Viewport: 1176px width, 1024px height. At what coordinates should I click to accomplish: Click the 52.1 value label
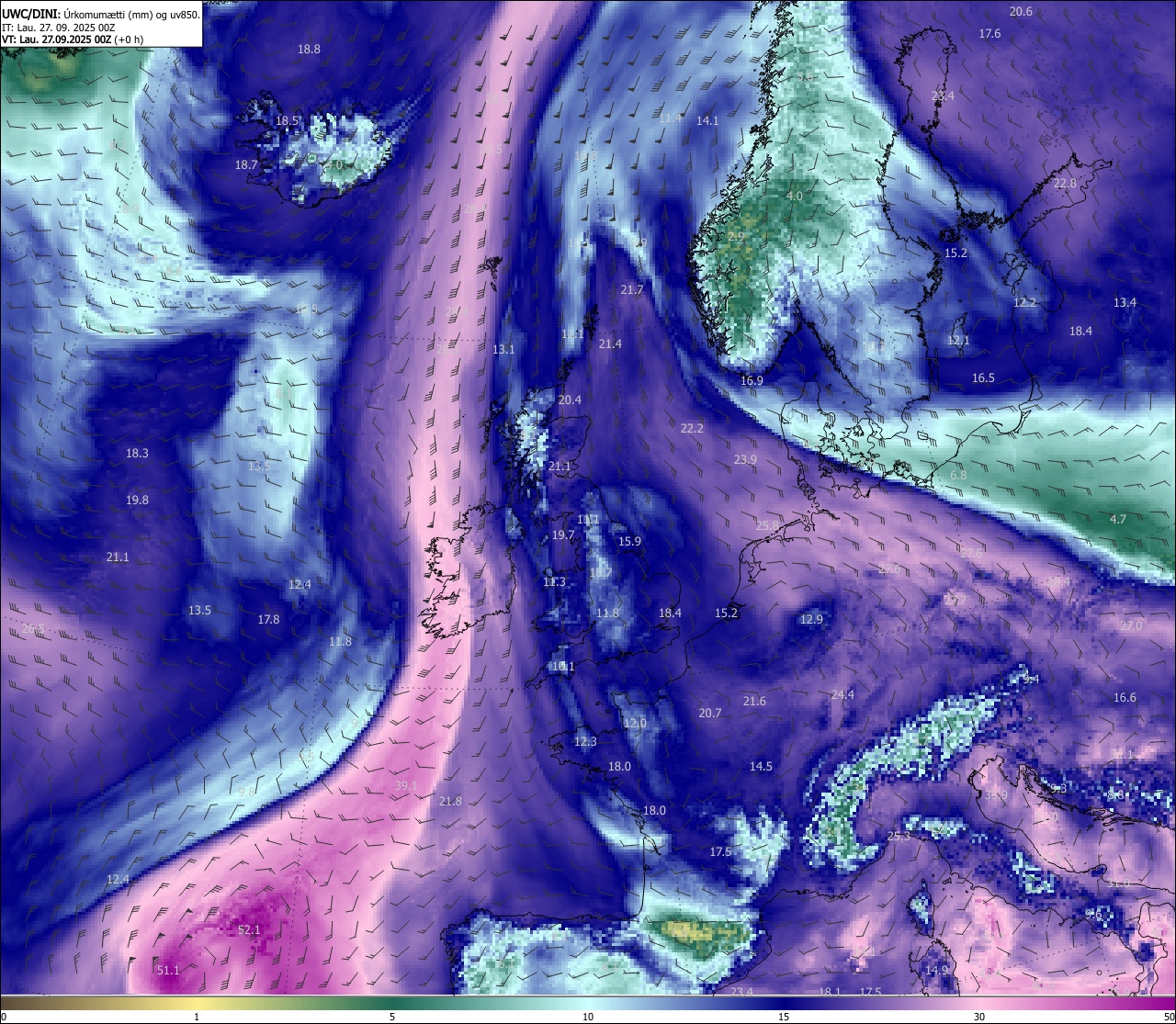(x=249, y=930)
